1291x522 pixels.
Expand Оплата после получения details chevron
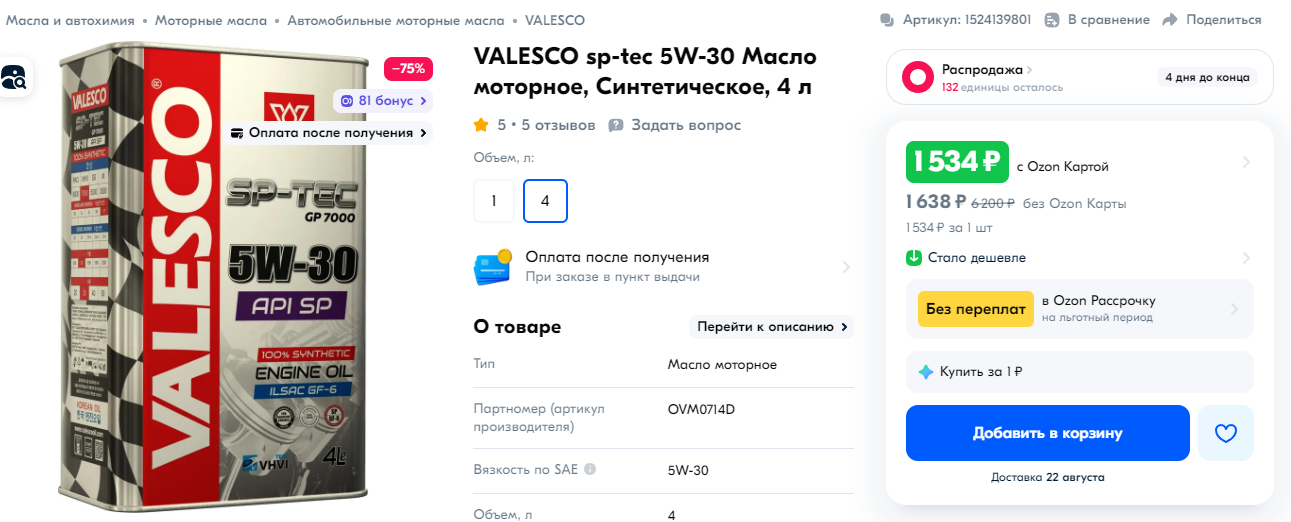point(846,267)
